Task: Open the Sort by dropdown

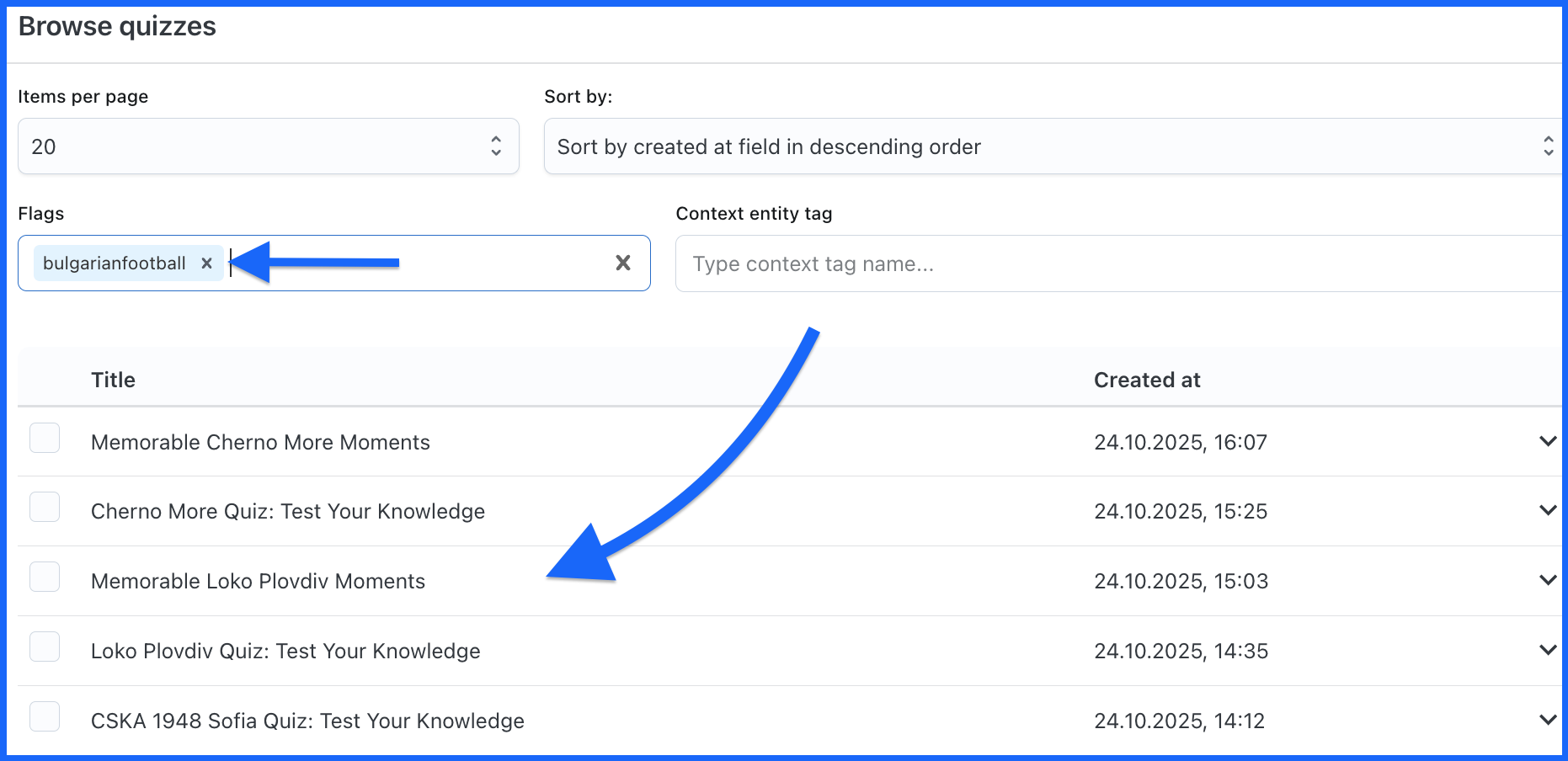Action: point(1053,146)
